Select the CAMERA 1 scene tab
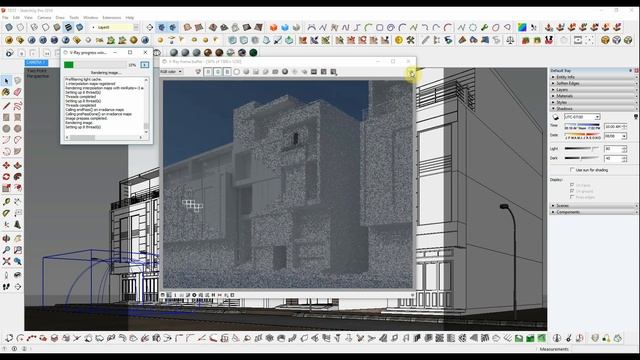The height and width of the screenshot is (360, 640). click(36, 62)
